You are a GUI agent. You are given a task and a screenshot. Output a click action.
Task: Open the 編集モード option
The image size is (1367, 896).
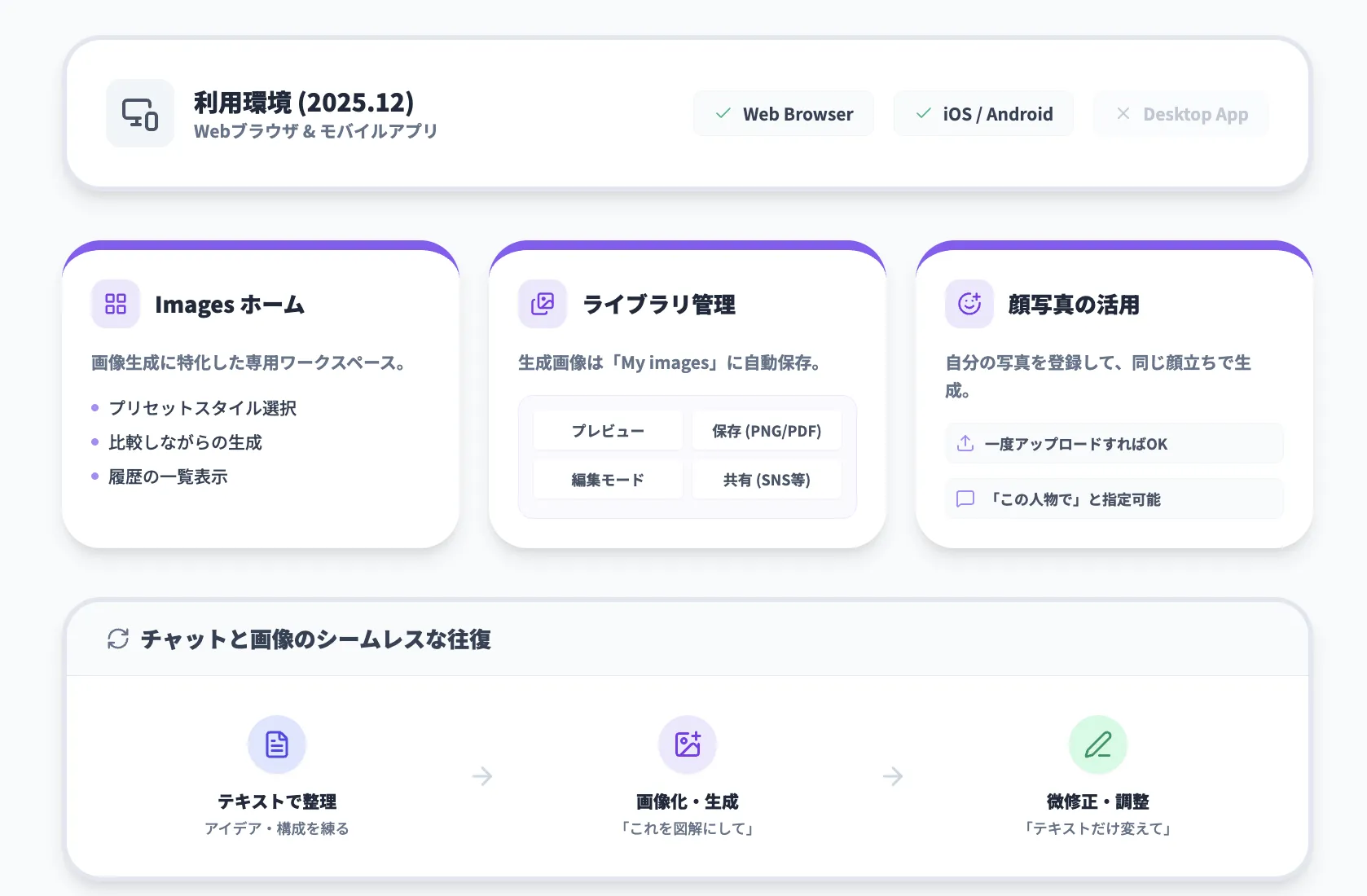608,479
